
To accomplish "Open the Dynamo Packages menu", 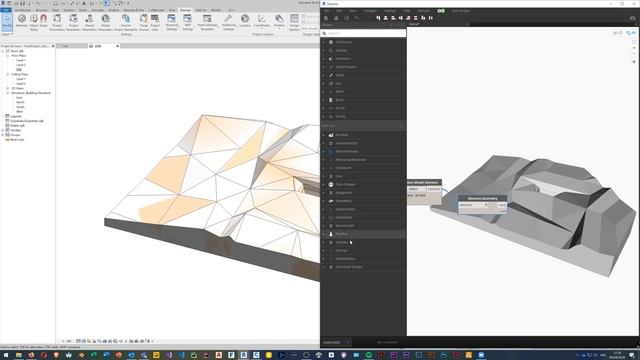I will point(371,11).
